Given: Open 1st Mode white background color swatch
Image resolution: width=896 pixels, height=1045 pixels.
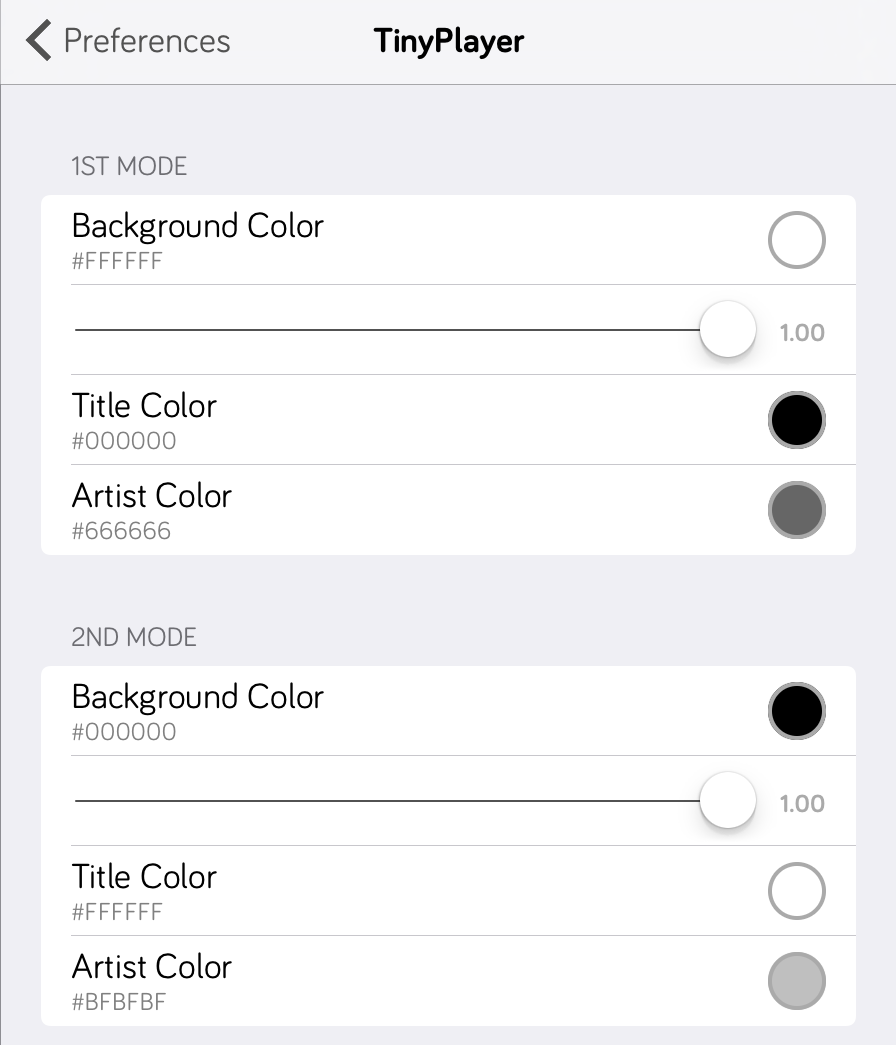Looking at the screenshot, I should coord(796,240).
